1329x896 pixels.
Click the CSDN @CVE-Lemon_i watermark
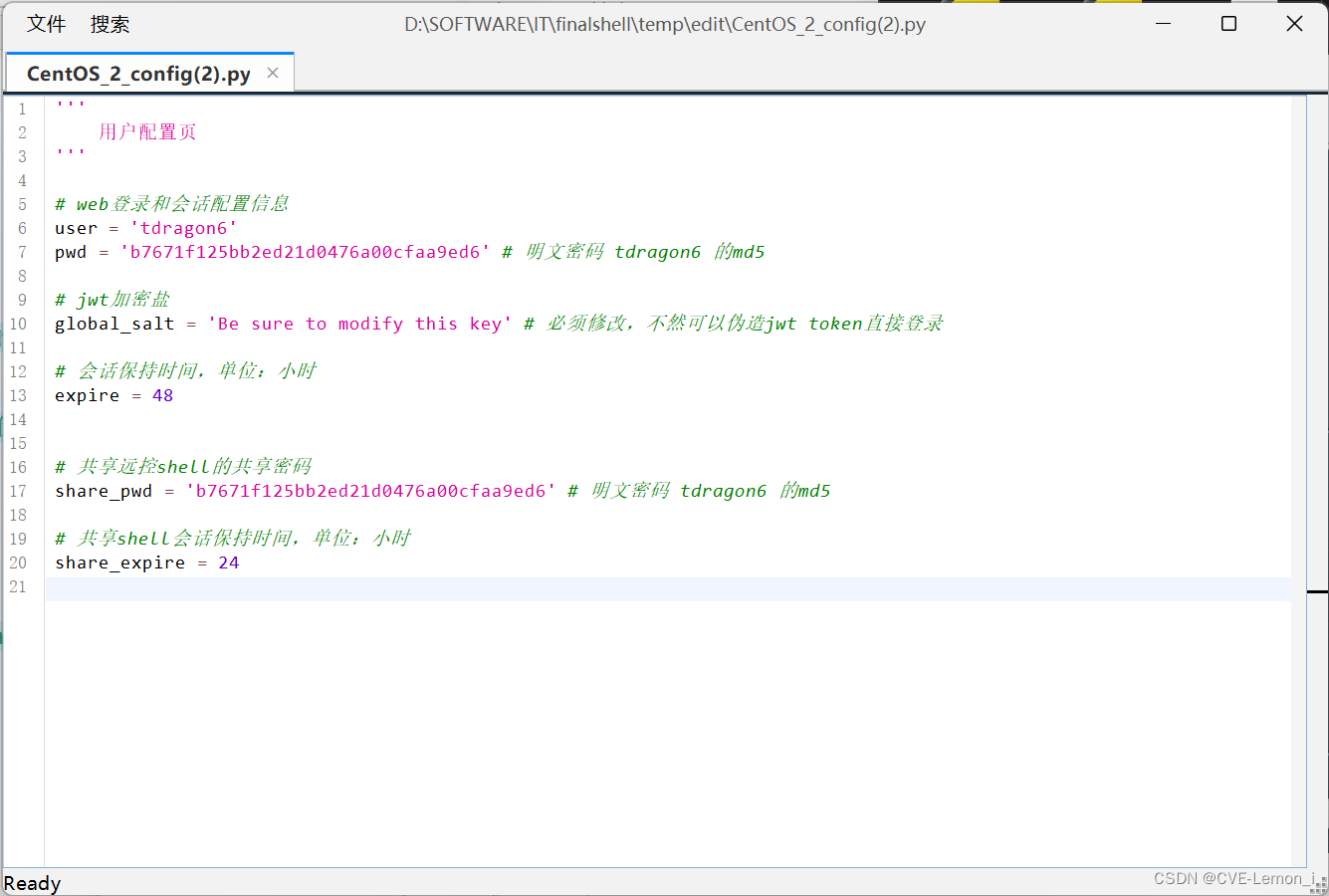click(1236, 878)
